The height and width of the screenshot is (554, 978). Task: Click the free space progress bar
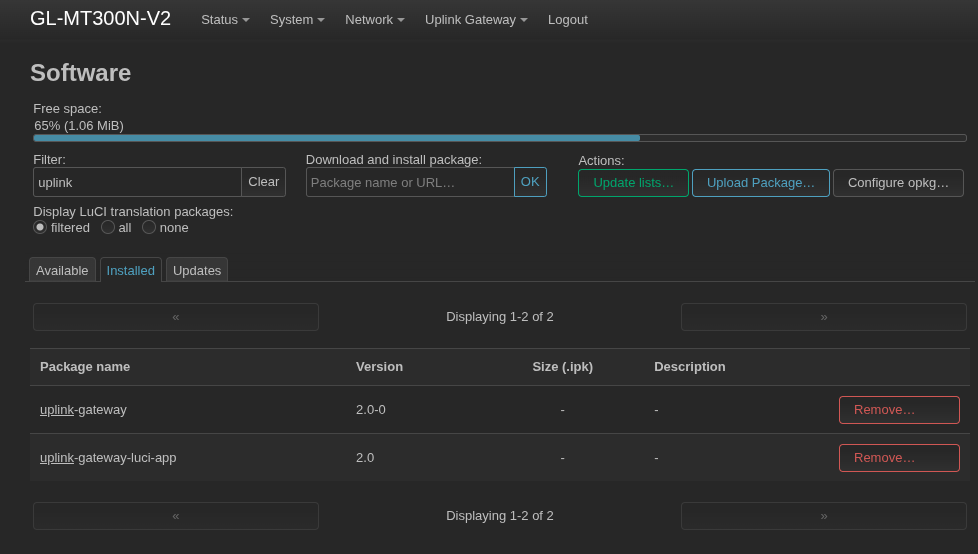(x=500, y=138)
